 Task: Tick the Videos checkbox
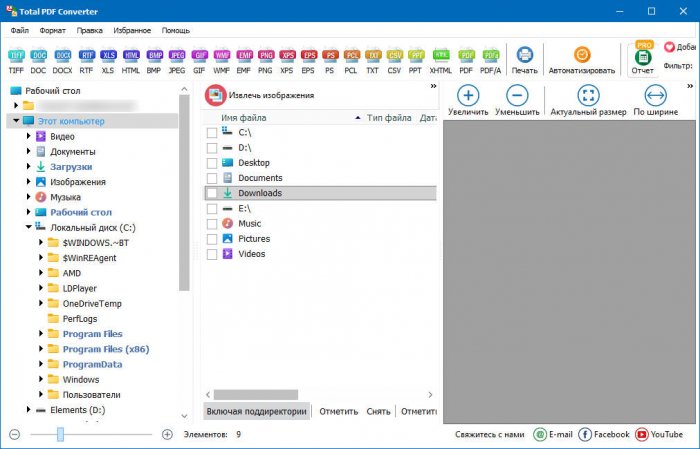point(212,254)
